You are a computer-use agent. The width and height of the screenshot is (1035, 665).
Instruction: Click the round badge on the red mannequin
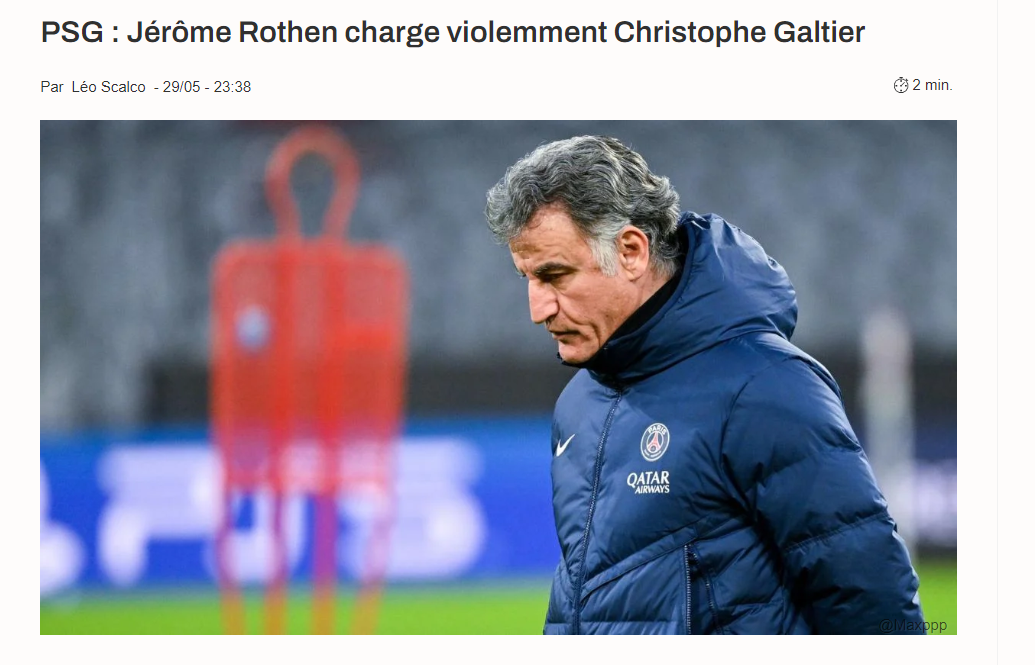(253, 328)
